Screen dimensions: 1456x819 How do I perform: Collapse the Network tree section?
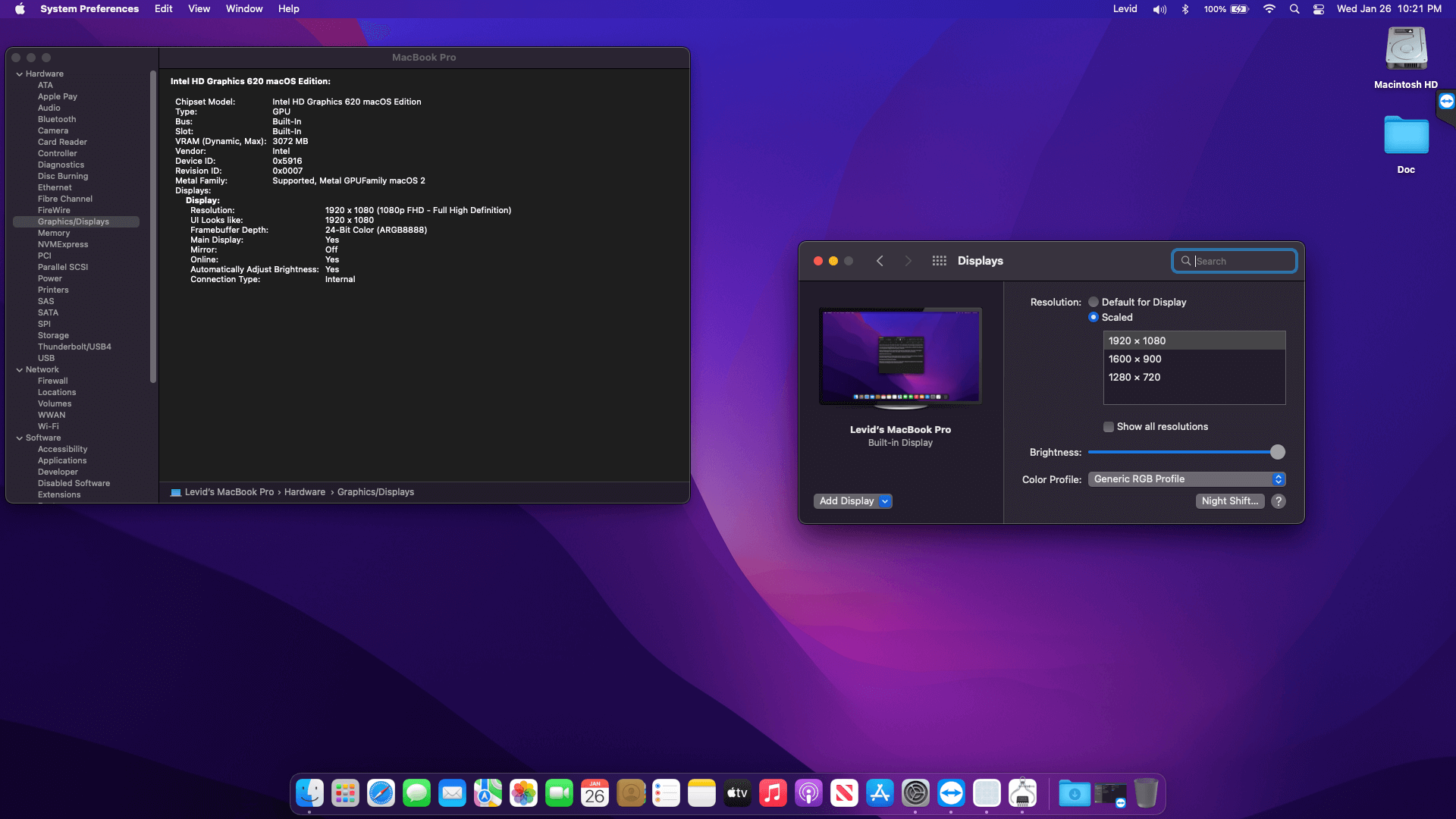point(19,369)
